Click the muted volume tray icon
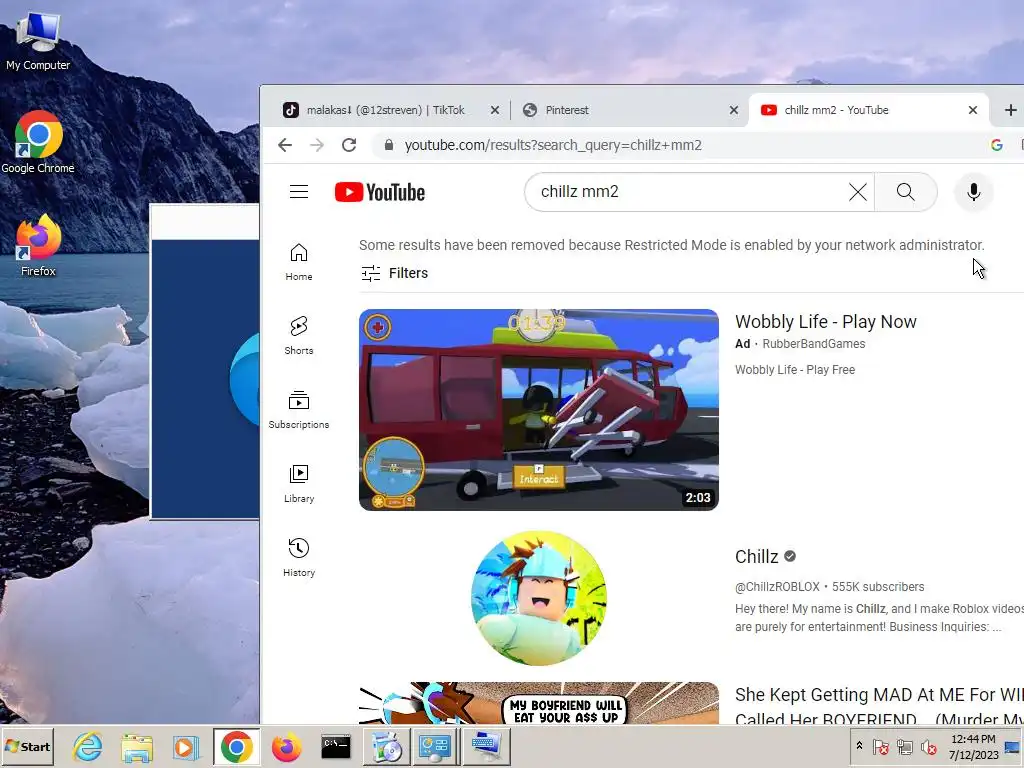The height and width of the screenshot is (768, 1024). (928, 746)
